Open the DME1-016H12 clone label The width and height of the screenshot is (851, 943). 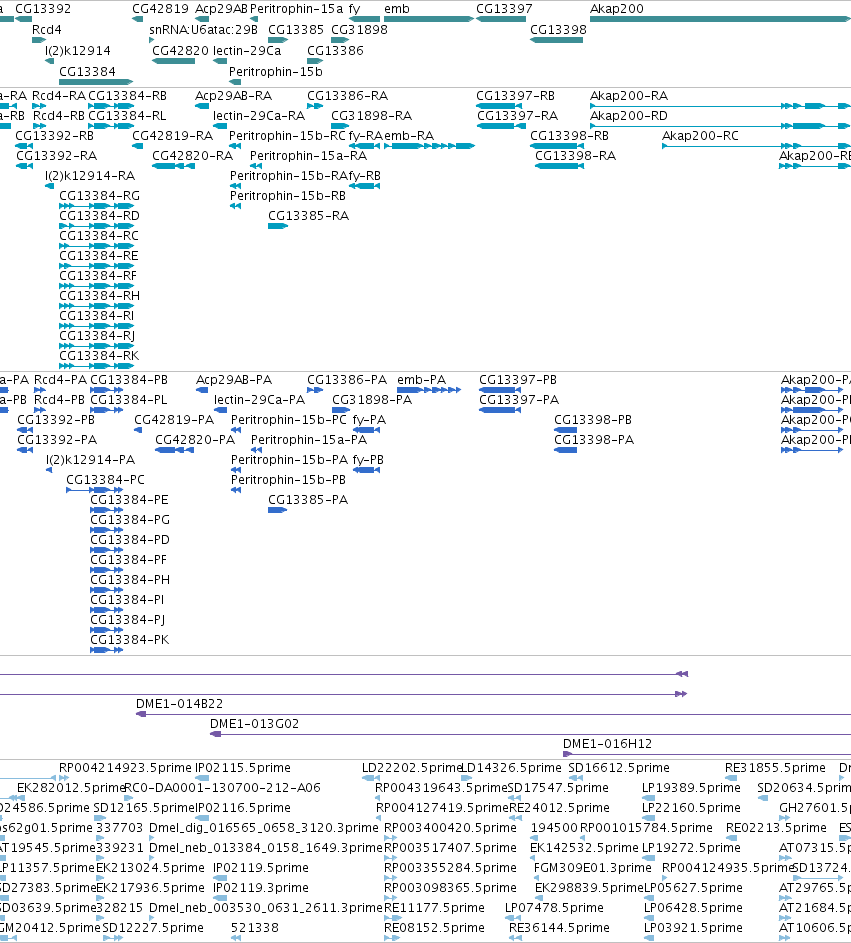607,743
